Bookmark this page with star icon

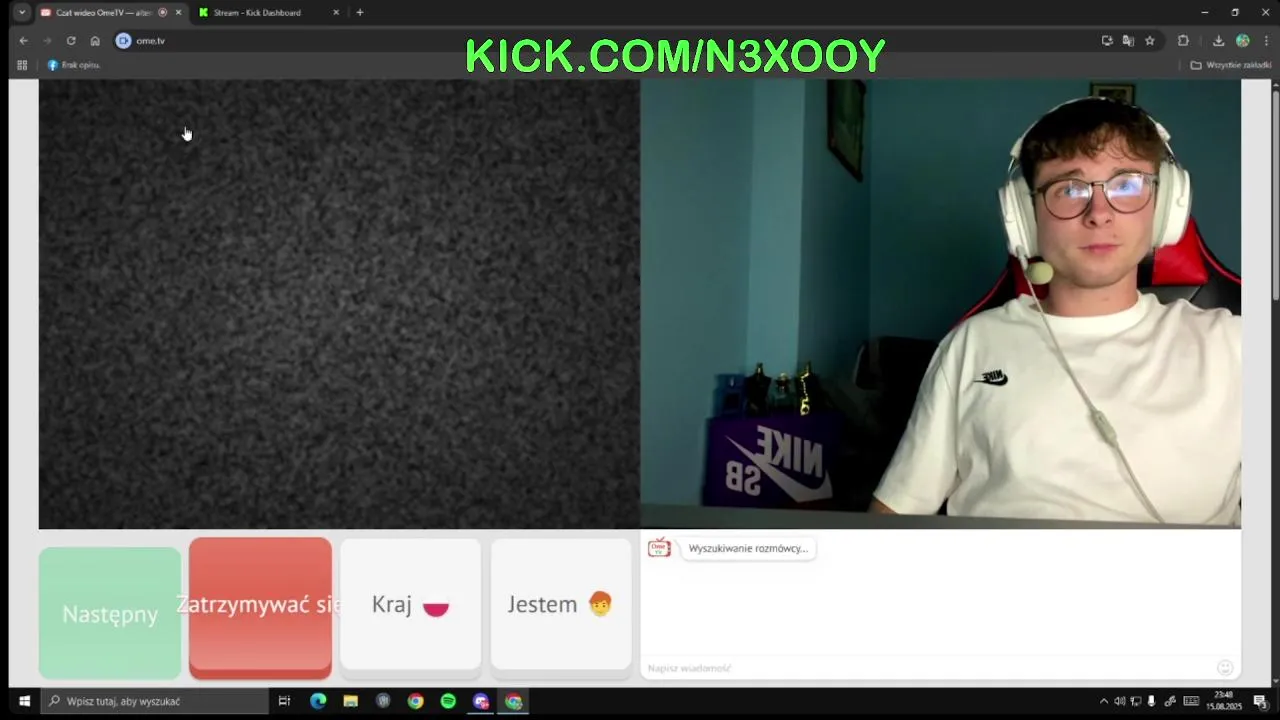pyautogui.click(x=1150, y=41)
